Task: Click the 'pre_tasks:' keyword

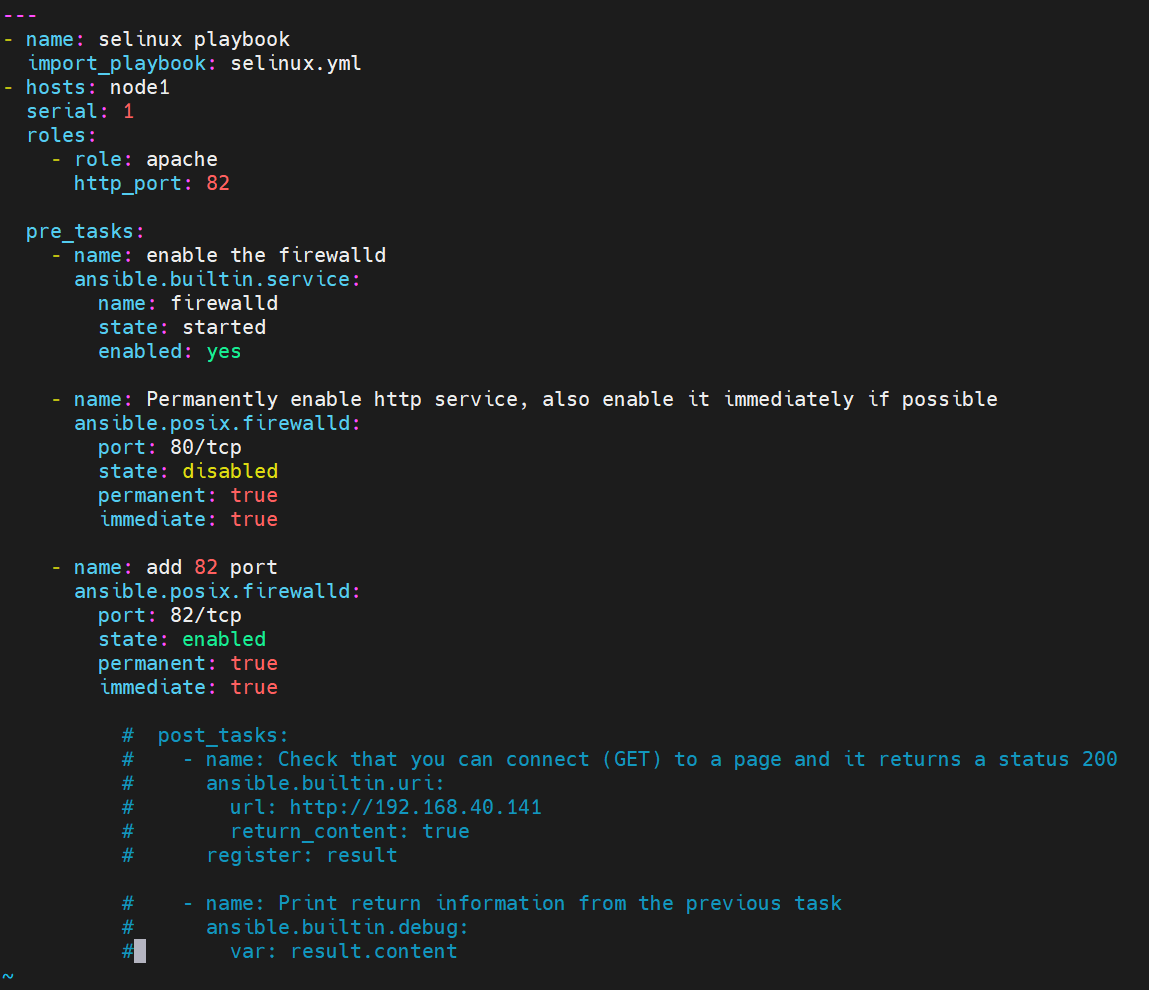Action: click(85, 232)
